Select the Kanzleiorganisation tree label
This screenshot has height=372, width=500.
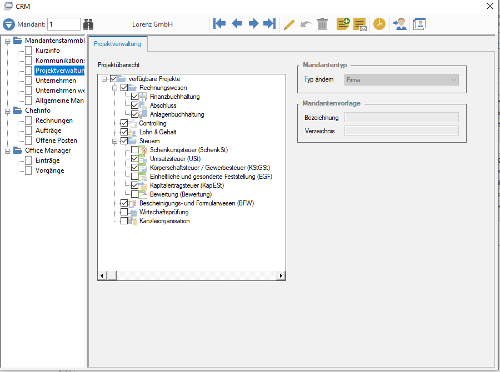coord(164,221)
